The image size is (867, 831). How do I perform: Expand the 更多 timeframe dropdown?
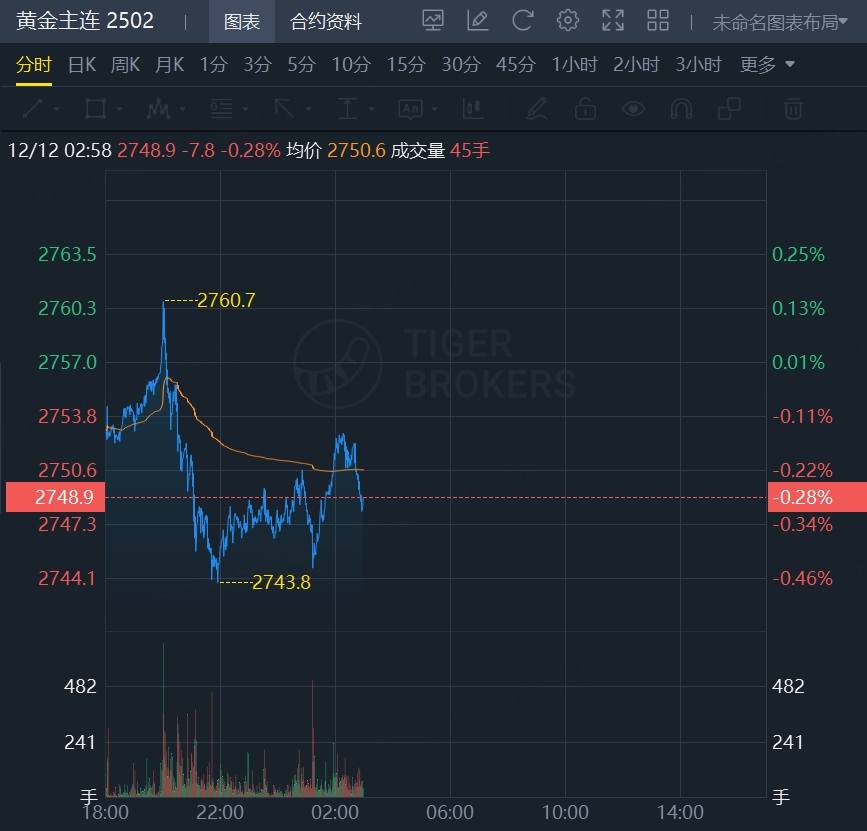tap(767, 65)
